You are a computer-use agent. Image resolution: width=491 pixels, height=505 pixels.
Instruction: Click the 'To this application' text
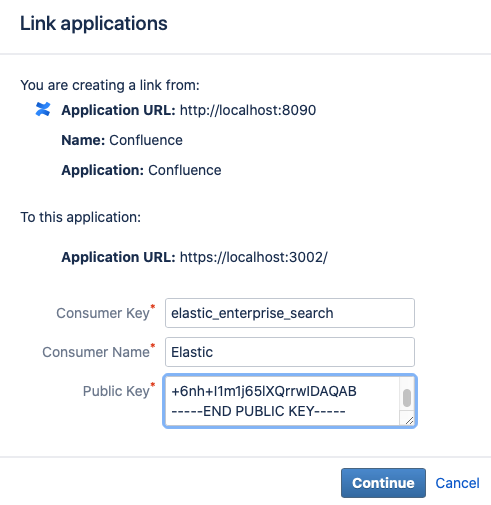[x=81, y=217]
